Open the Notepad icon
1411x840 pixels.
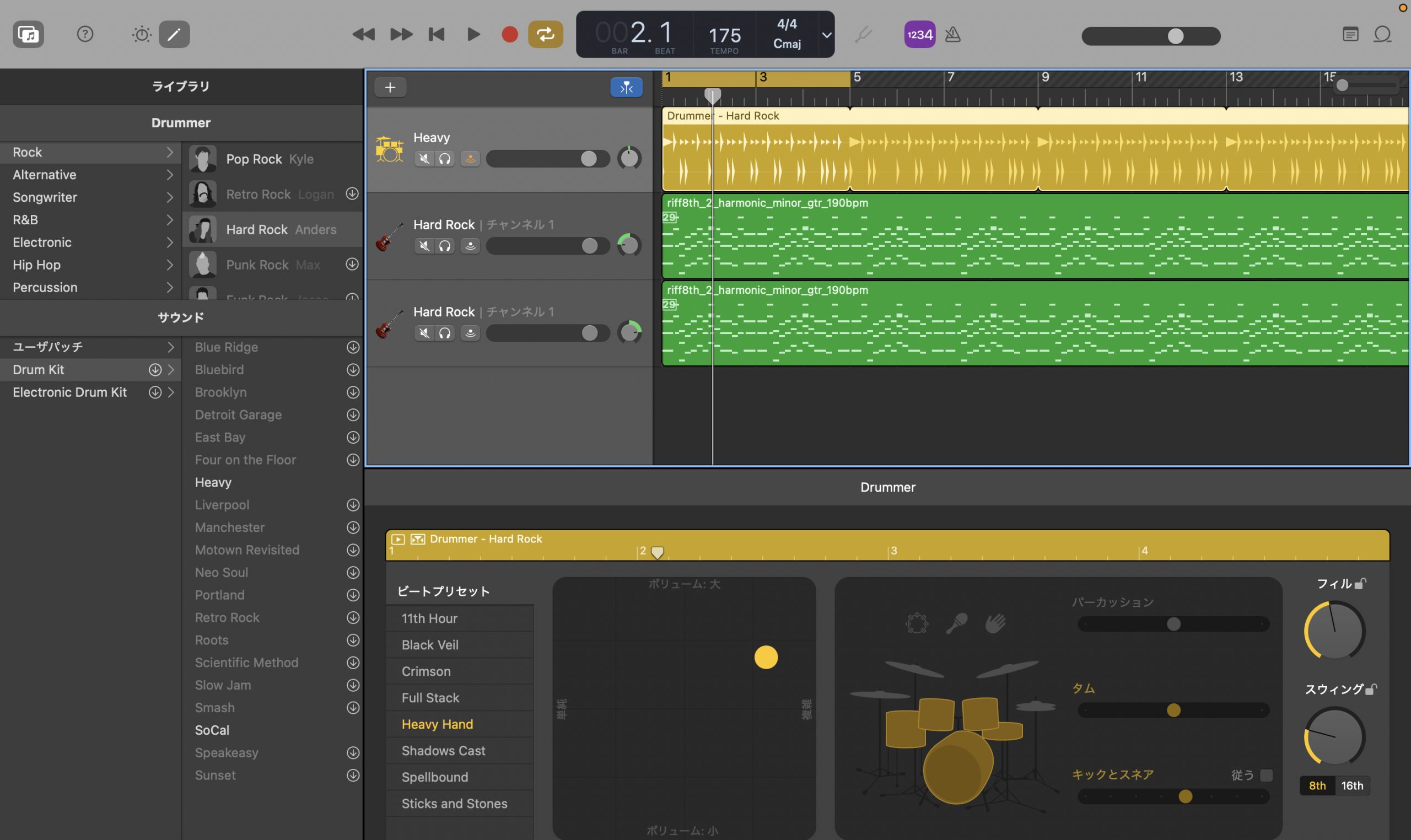tap(1350, 35)
